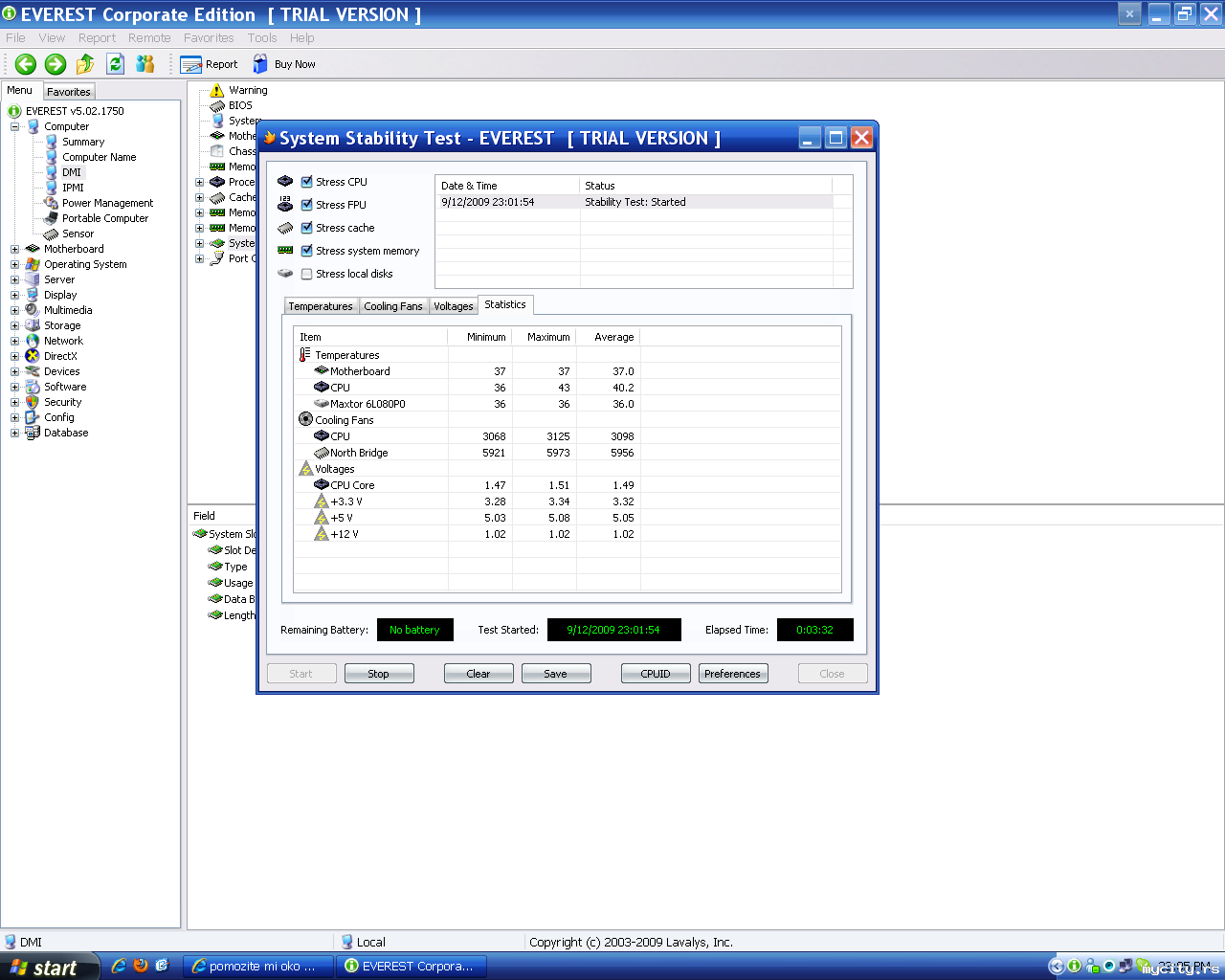Switch to the Temperatures tab
This screenshot has width=1225, height=980.
(321, 306)
